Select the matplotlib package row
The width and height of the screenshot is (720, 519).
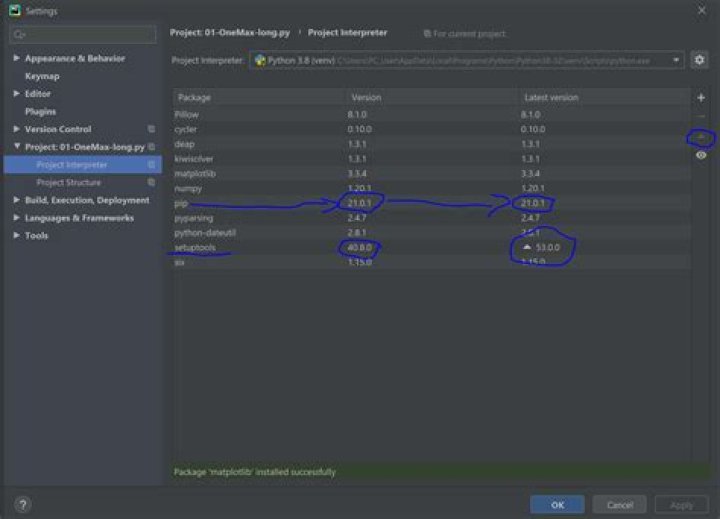click(x=432, y=173)
